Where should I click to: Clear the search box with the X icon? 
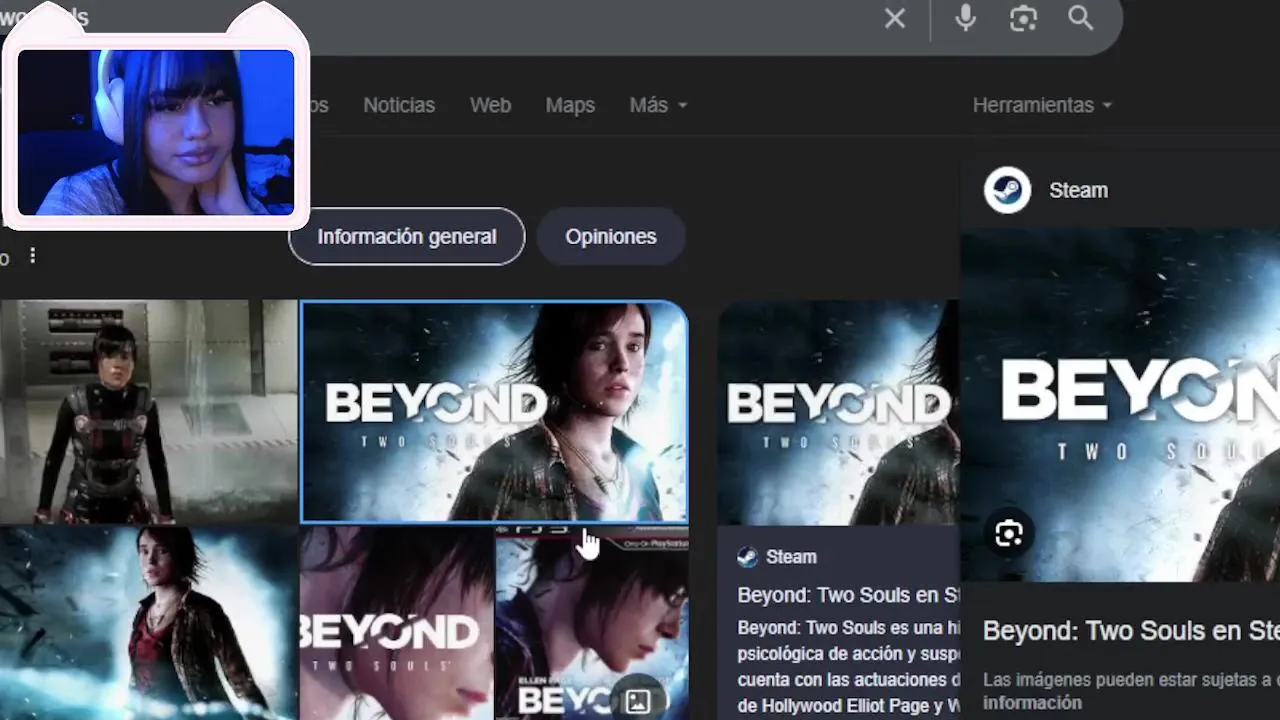[x=894, y=18]
